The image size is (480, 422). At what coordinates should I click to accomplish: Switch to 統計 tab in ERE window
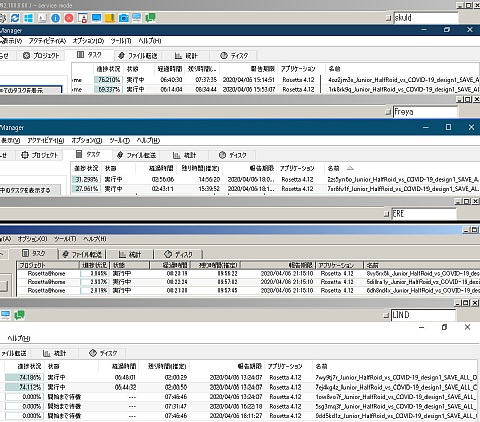[x=130, y=255]
